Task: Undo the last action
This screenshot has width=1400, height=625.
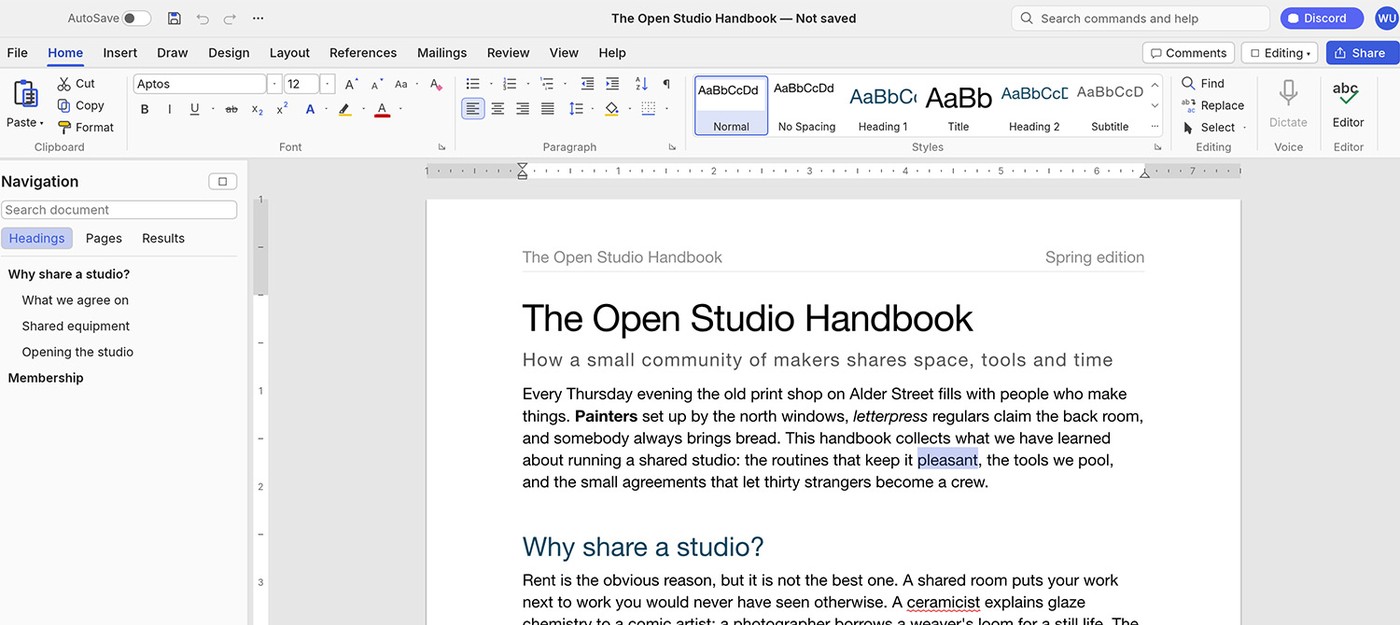Action: [x=203, y=18]
